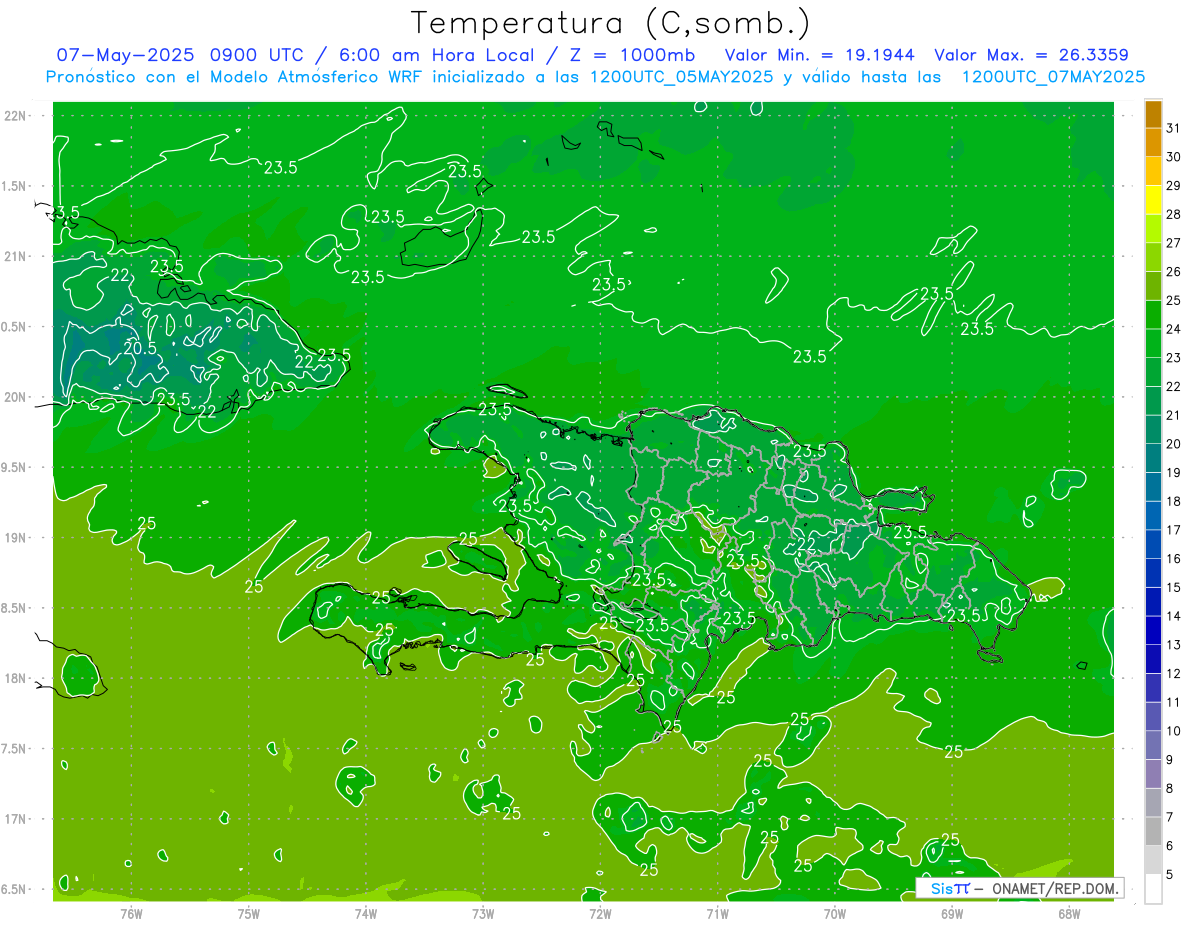Click the color bar label 28

(x=1174, y=214)
